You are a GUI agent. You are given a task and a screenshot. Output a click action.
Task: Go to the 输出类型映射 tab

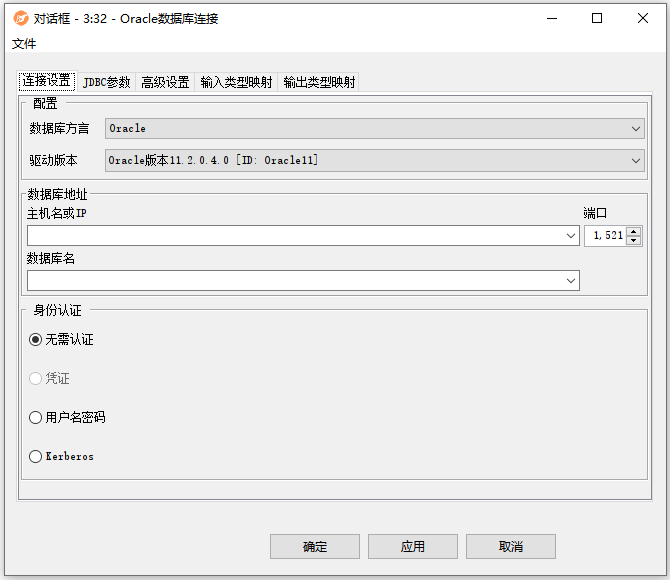click(319, 82)
